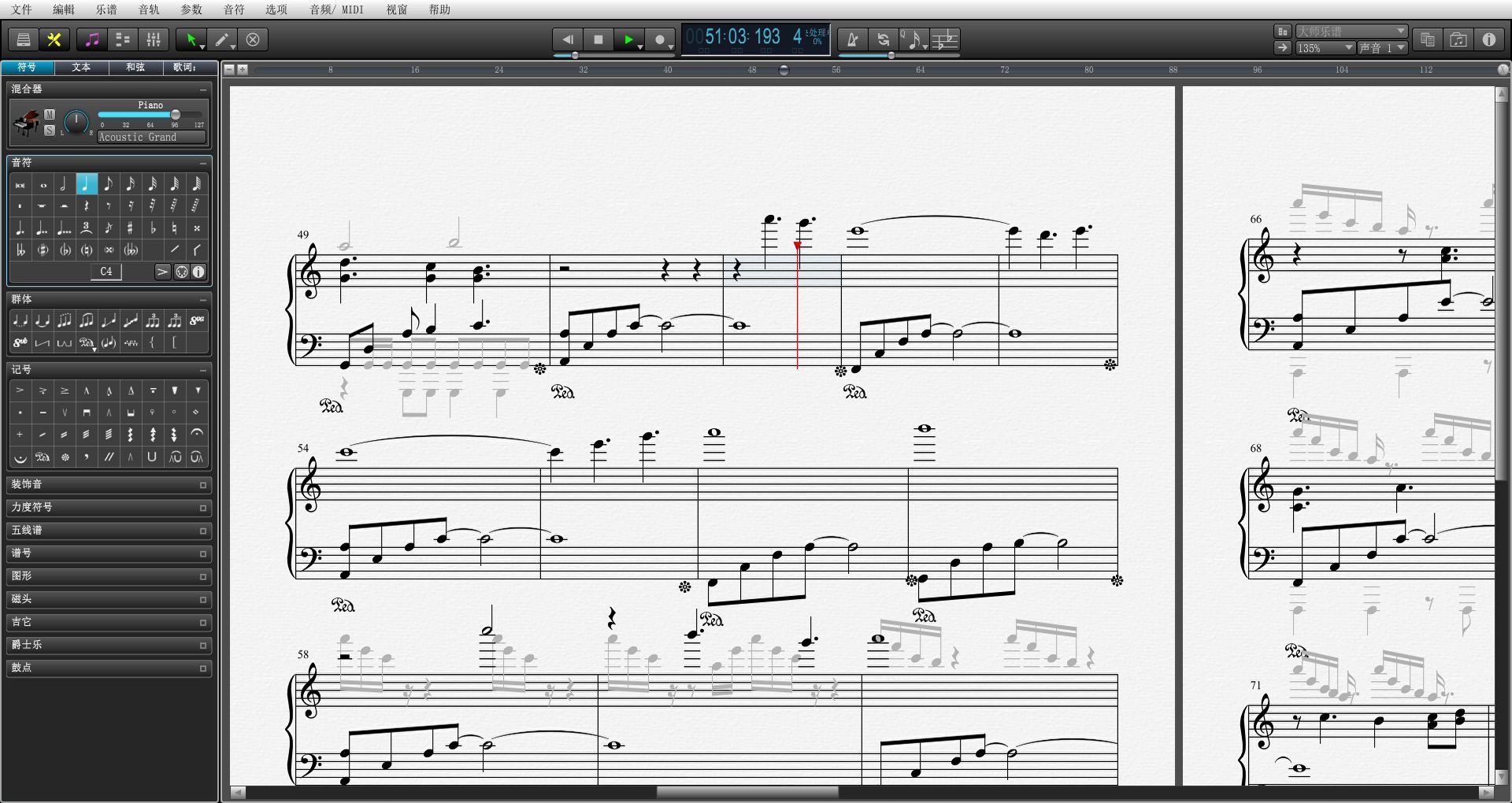Click the metronome icon
The height and width of the screenshot is (803, 1512).
(x=852, y=39)
